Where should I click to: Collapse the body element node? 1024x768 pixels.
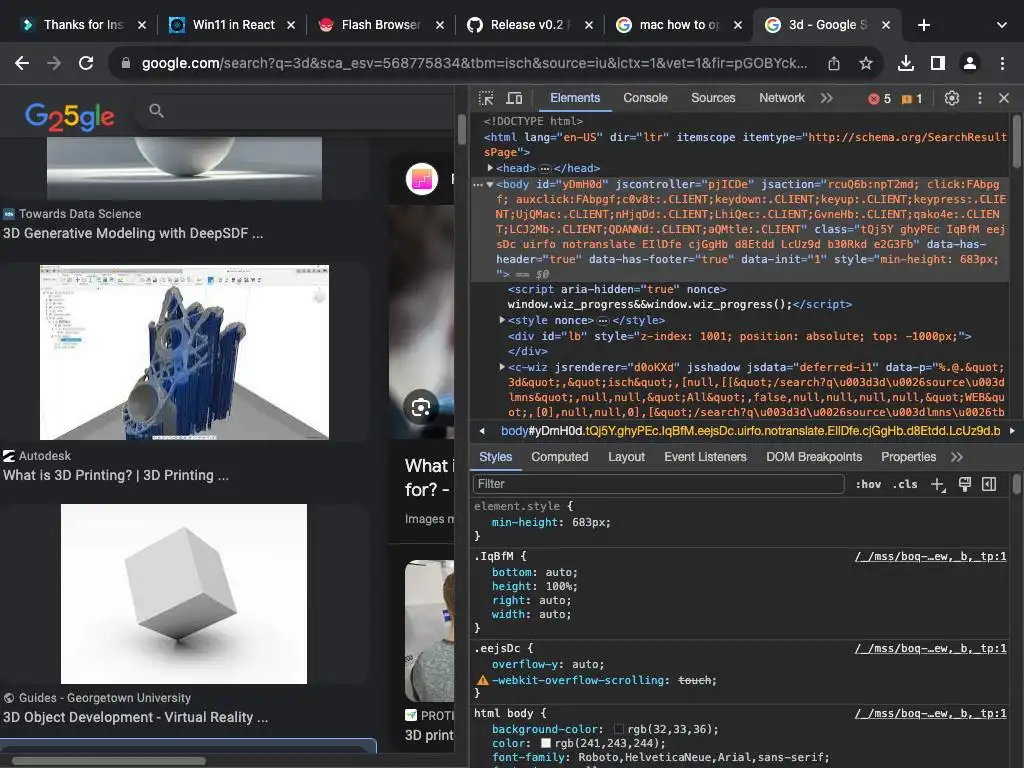click(x=490, y=184)
